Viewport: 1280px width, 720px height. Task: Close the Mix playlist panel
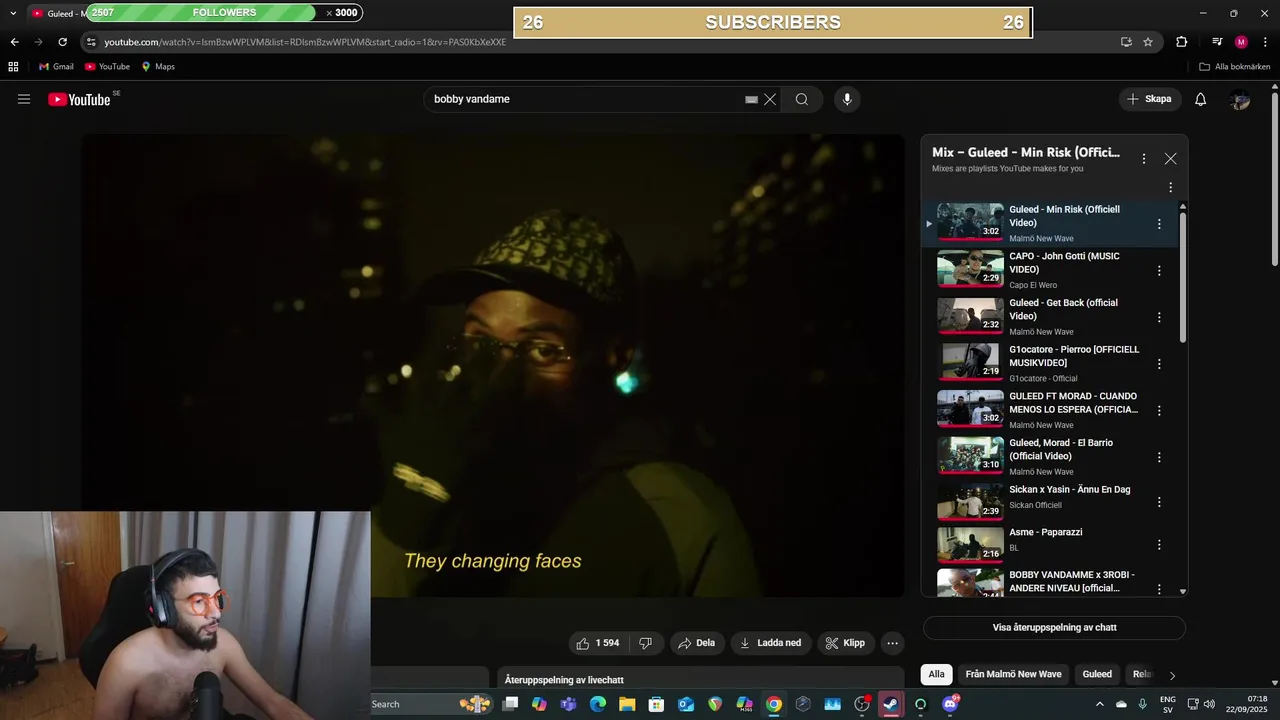(1170, 159)
